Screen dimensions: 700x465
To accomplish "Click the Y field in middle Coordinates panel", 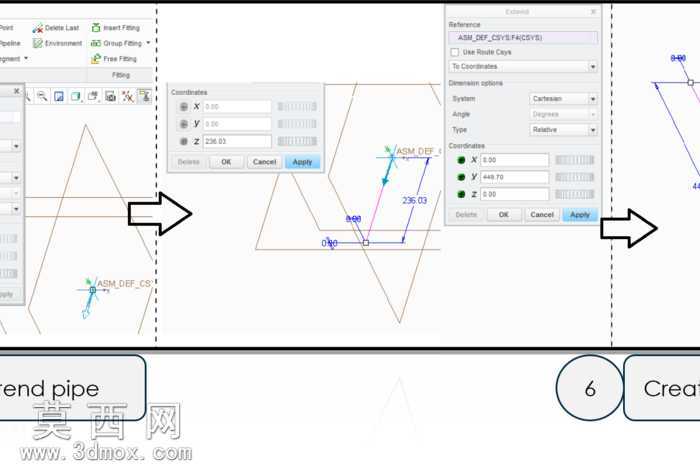I will tap(237, 124).
